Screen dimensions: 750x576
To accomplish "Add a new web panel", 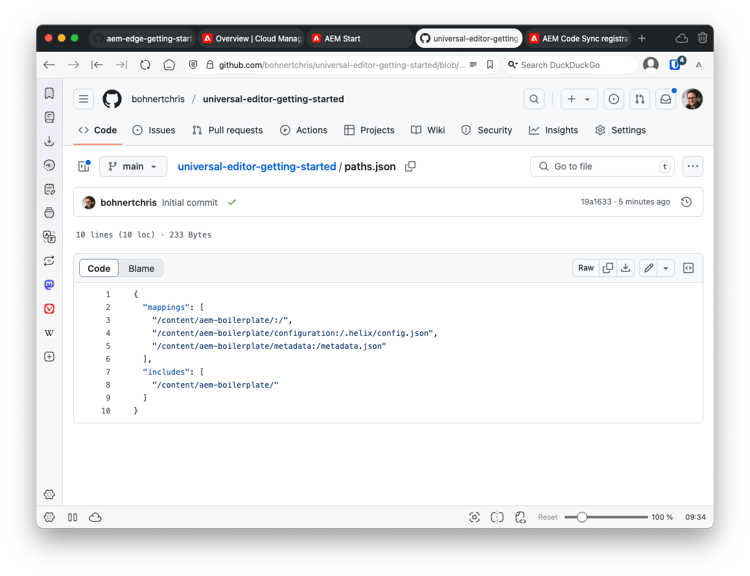I will pos(49,356).
